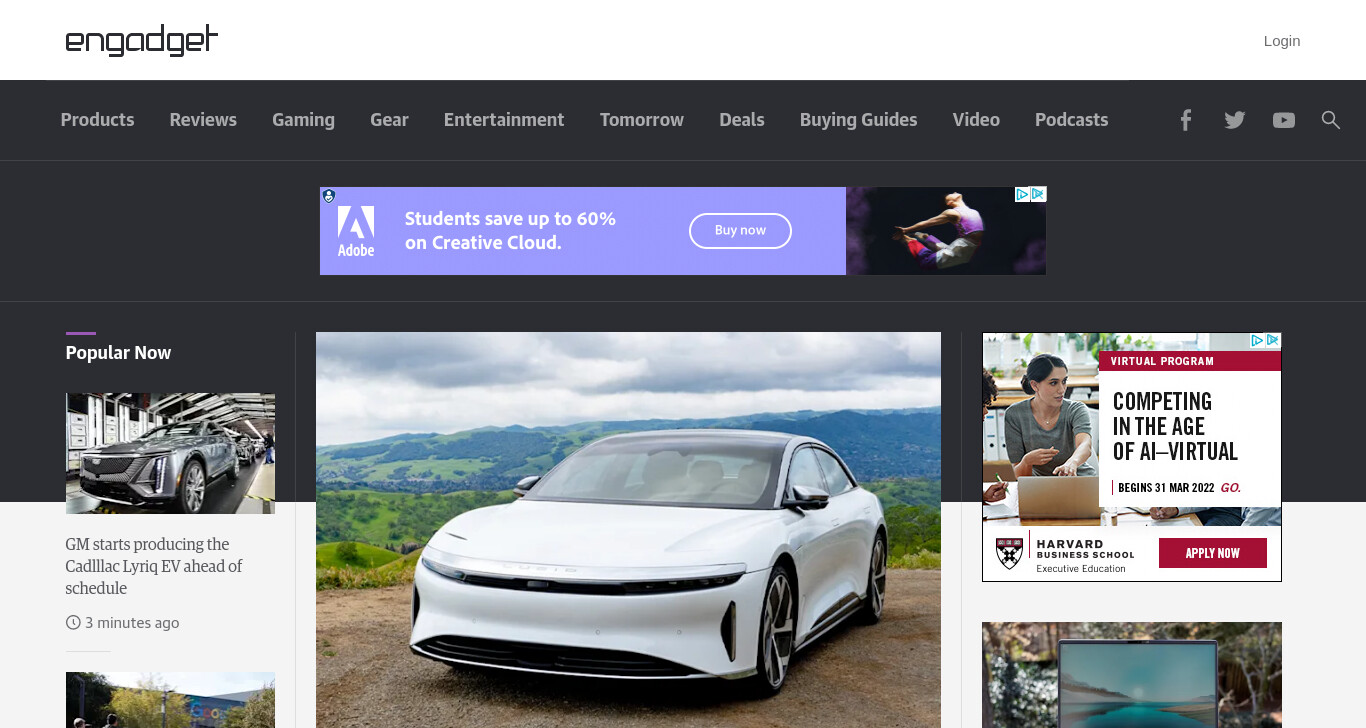
Task: Select Gear in the navigation bar
Action: pyautogui.click(x=389, y=120)
